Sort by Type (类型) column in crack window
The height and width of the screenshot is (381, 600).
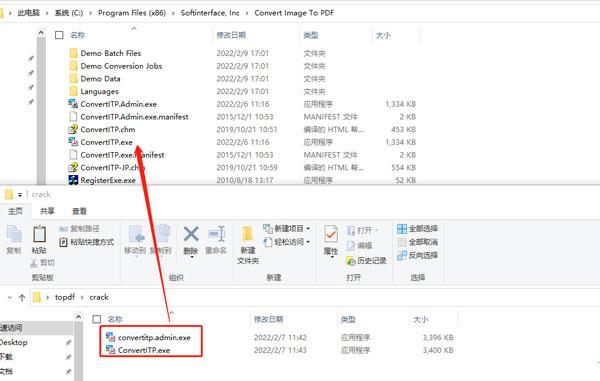pos(348,319)
